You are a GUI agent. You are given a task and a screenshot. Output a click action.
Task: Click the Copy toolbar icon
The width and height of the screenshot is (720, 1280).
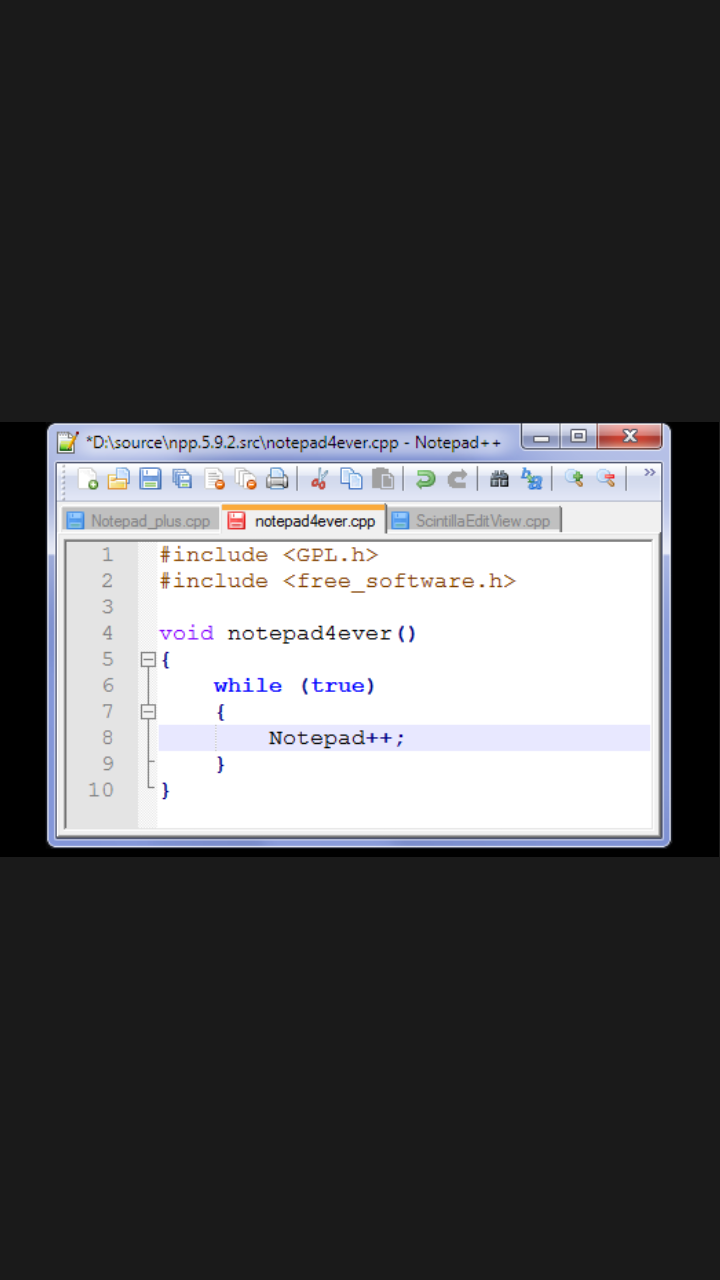point(351,479)
